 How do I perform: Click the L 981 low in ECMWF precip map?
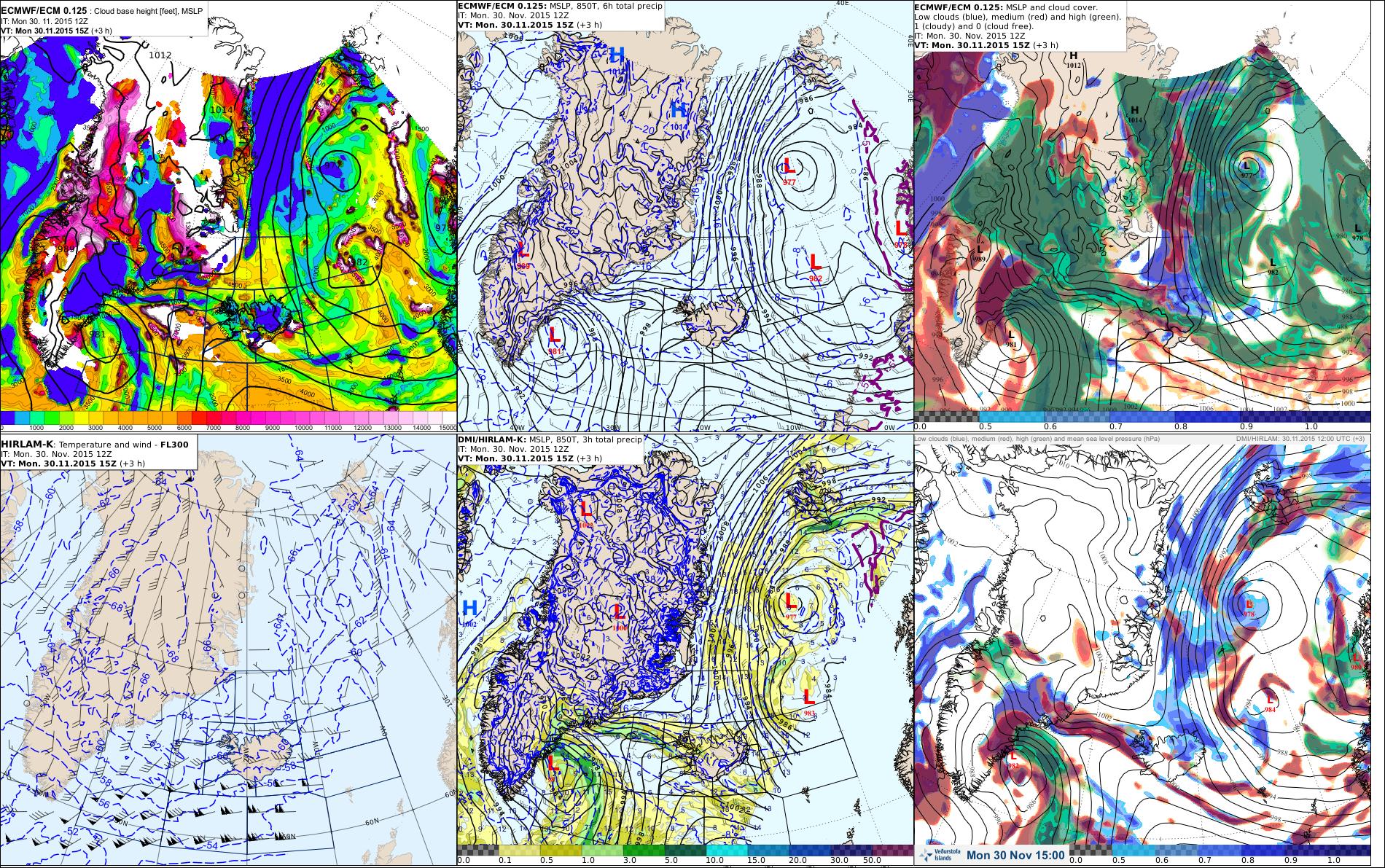pyautogui.click(x=554, y=340)
